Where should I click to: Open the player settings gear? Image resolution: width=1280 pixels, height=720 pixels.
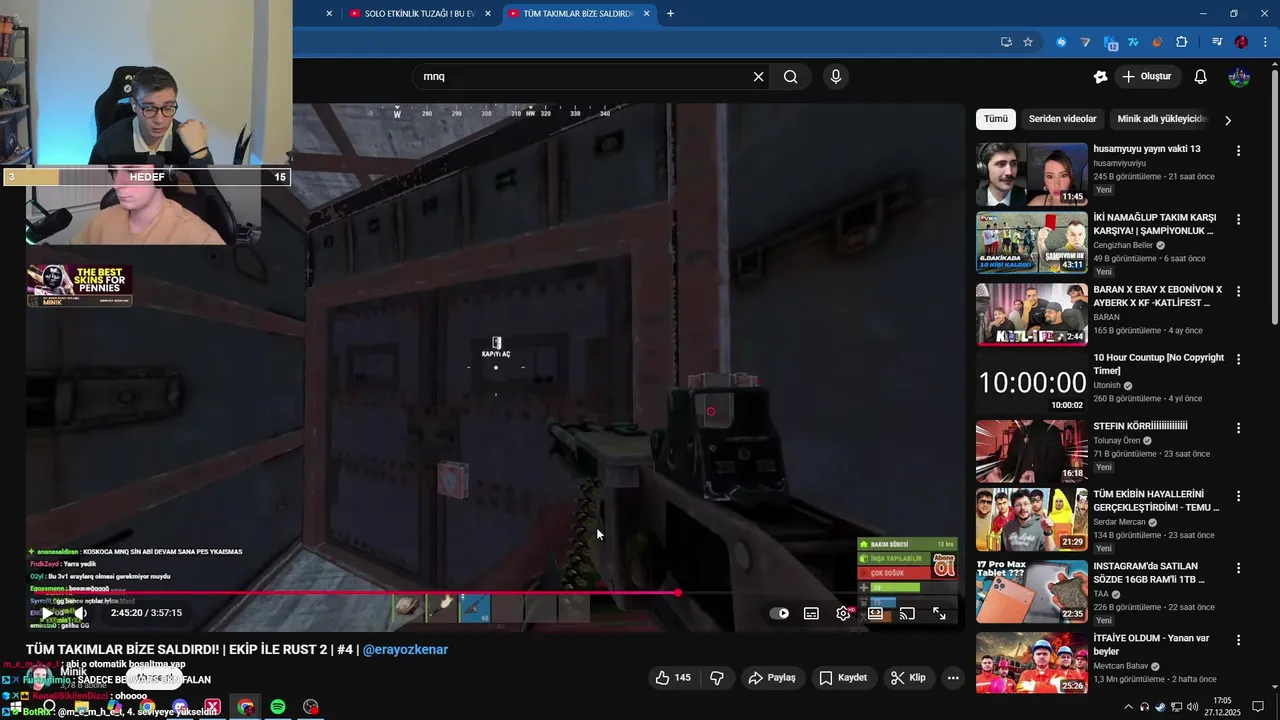[x=844, y=613]
